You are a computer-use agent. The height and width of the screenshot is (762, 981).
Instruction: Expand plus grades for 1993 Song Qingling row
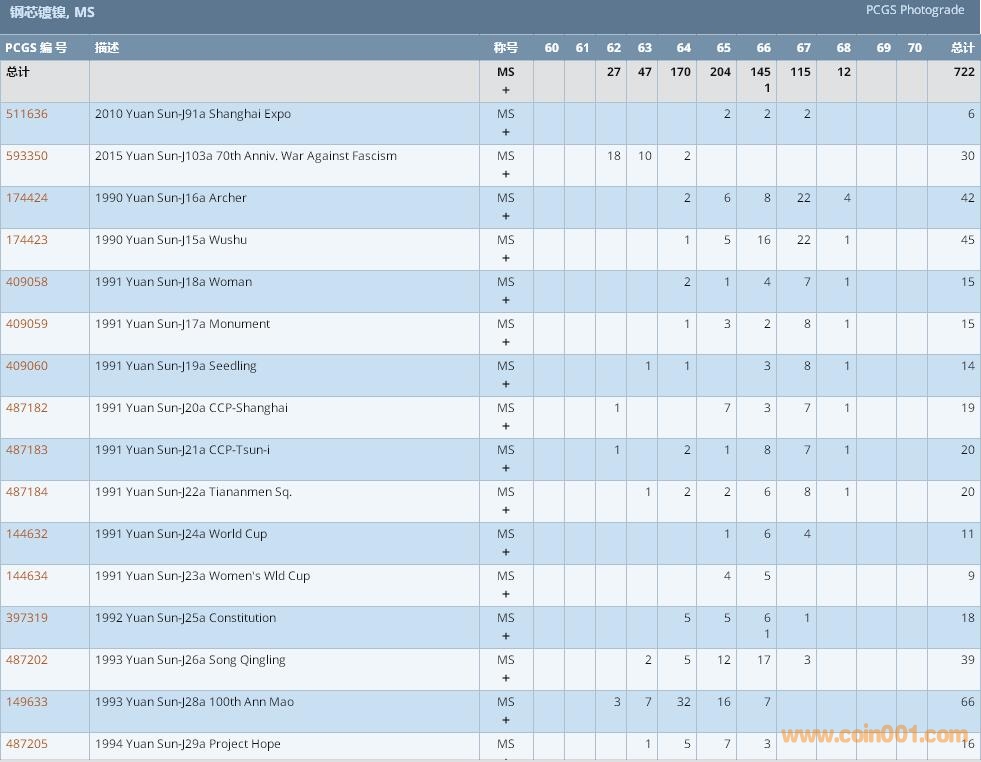[506, 678]
